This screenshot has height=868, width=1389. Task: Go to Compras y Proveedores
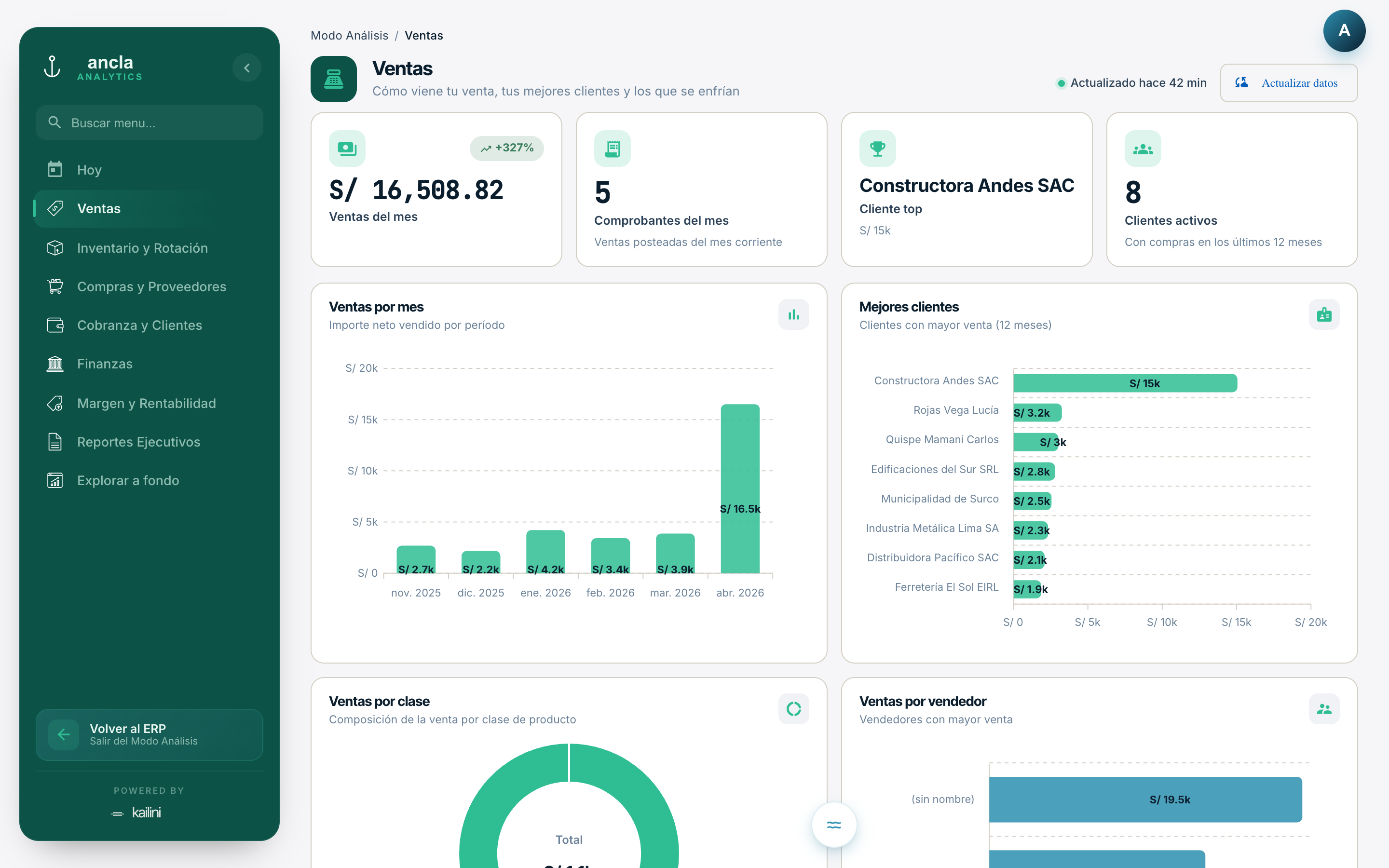point(149,286)
